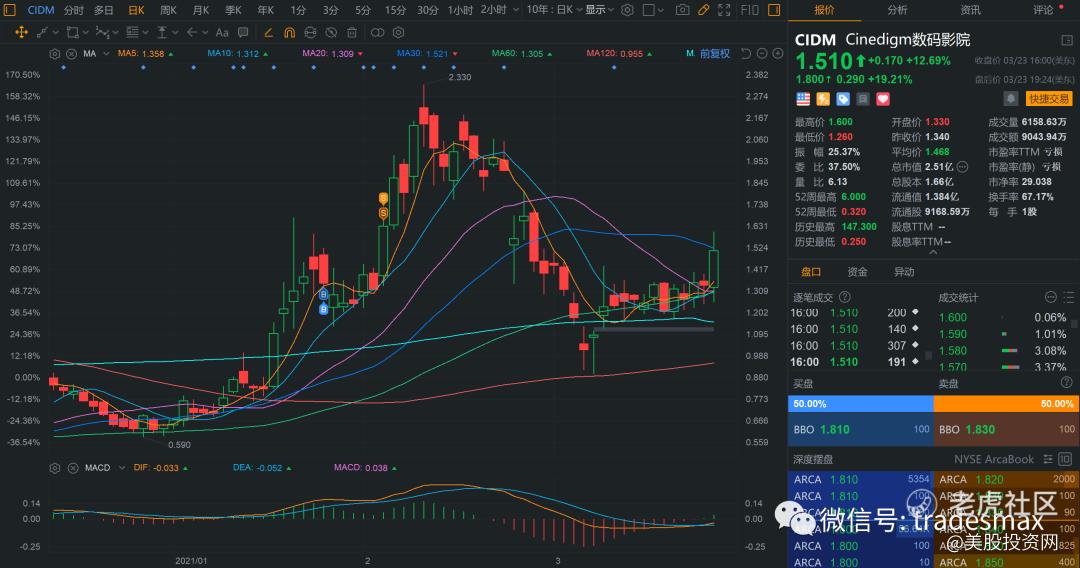
Task: Select the 周K weekly candlestick period
Action: (168, 10)
